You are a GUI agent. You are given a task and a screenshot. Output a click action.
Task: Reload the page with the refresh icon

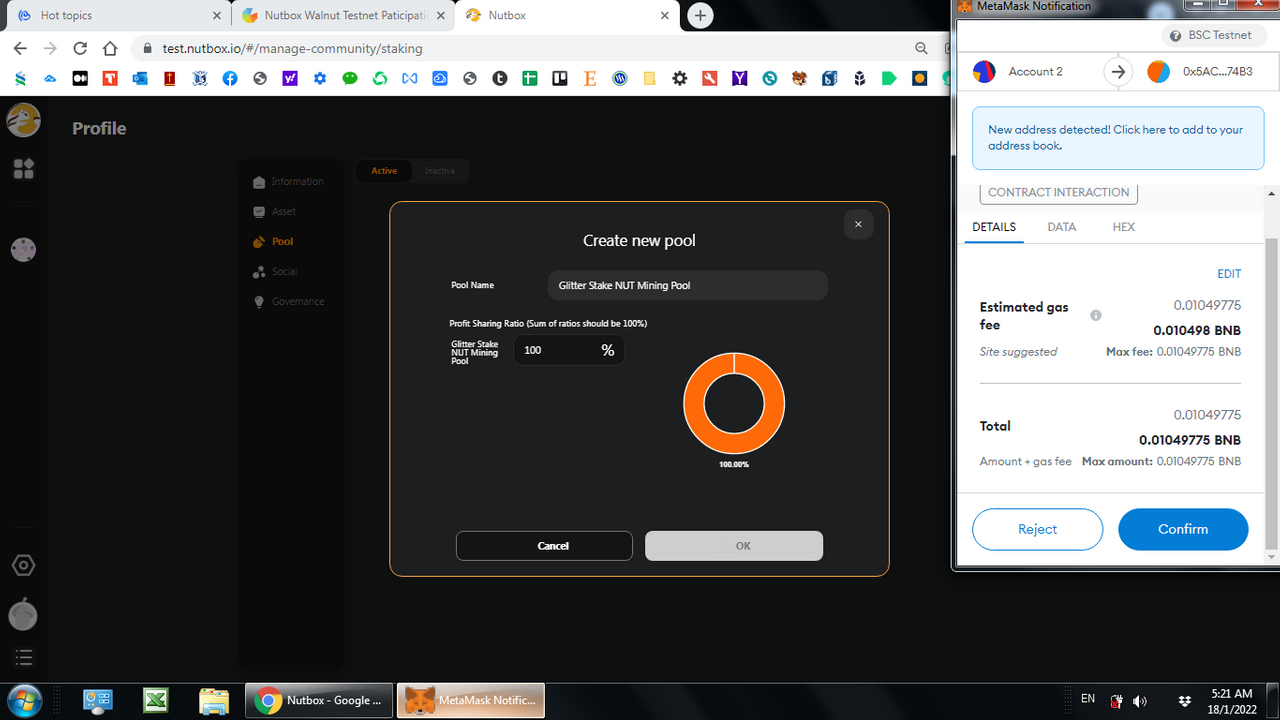[x=80, y=48]
